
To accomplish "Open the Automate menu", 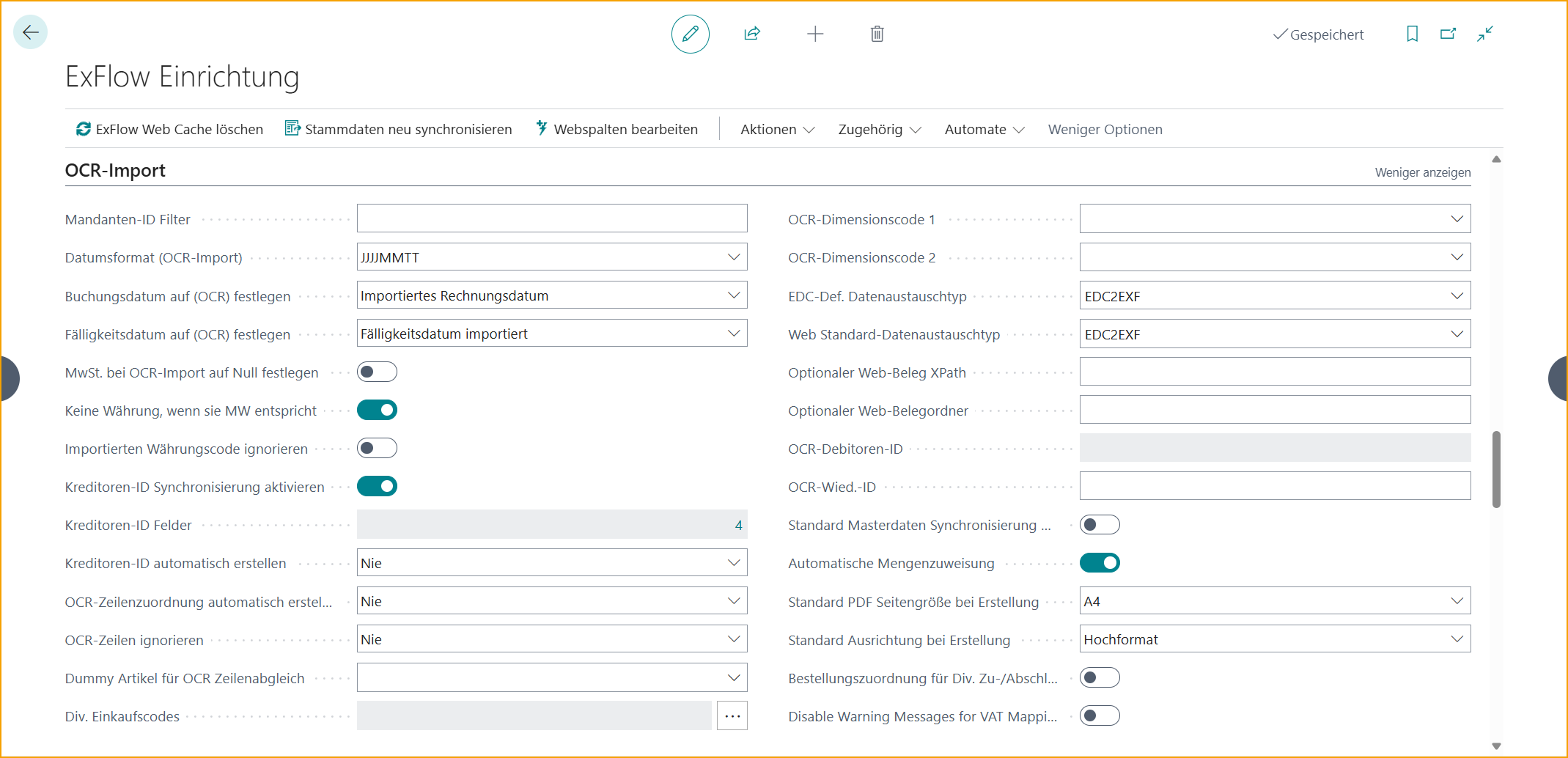I will pyautogui.click(x=984, y=129).
